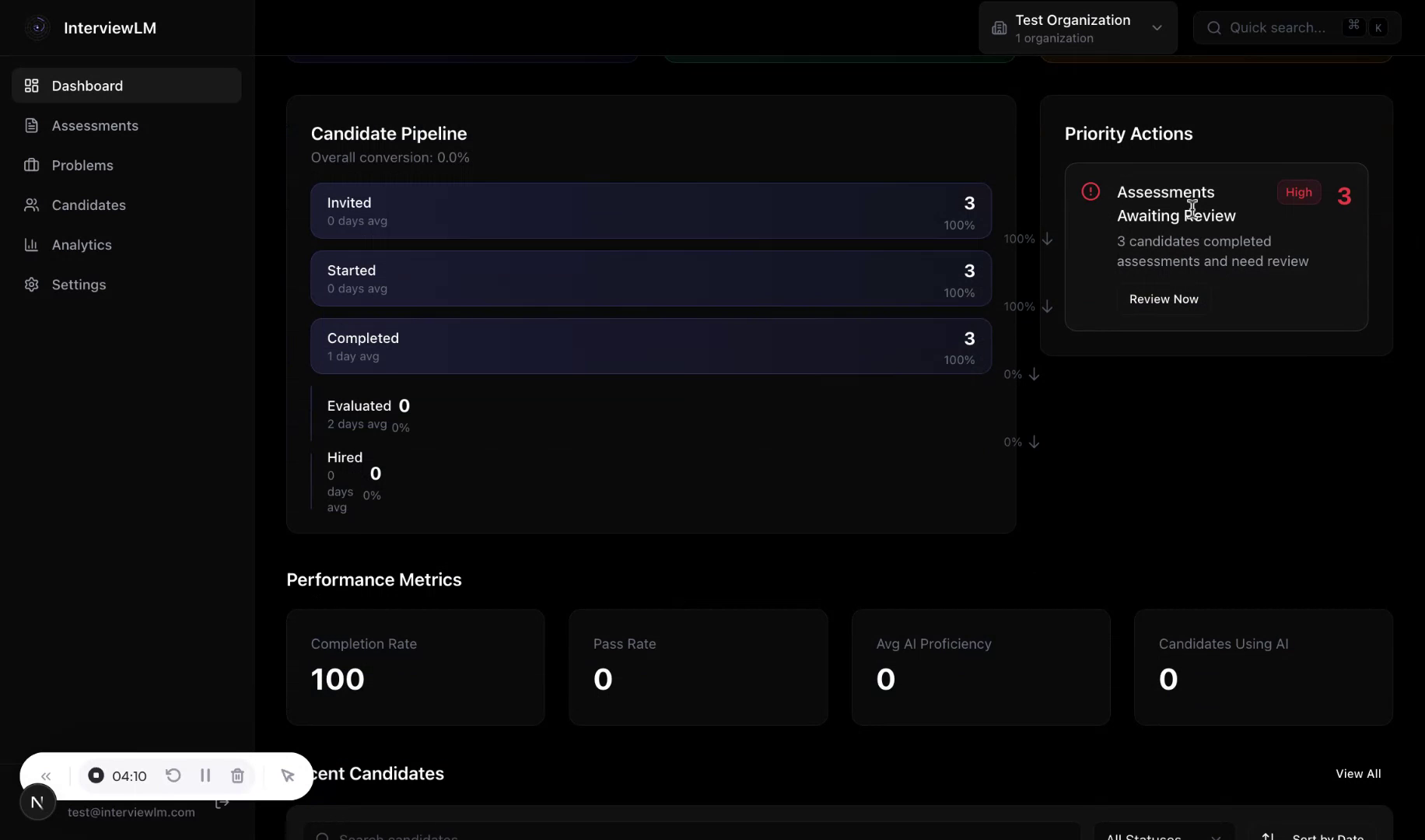This screenshot has height=840, width=1425.
Task: Open Settings via the gear icon
Action: pos(31,285)
